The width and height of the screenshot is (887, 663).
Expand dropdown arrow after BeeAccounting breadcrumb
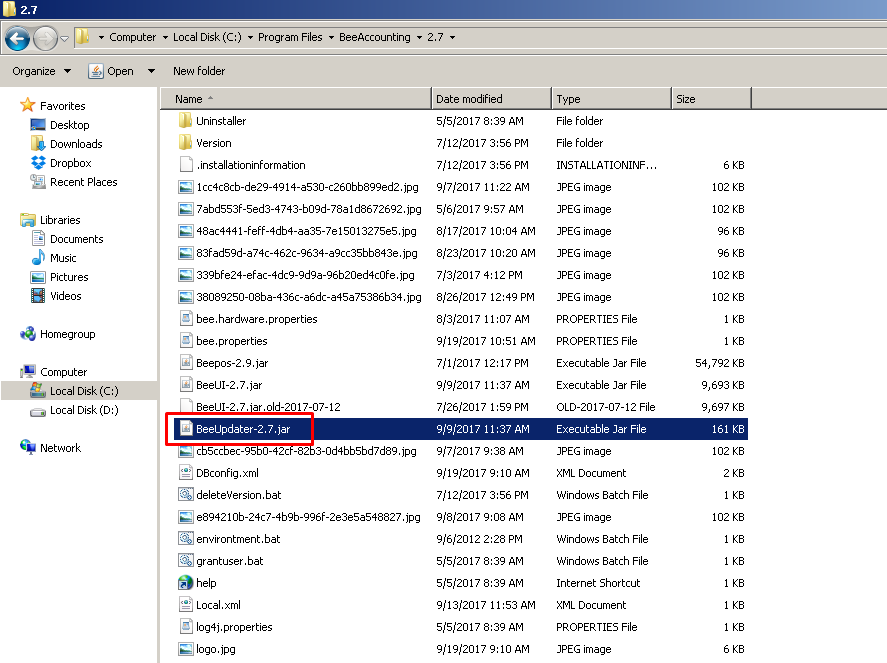(419, 38)
